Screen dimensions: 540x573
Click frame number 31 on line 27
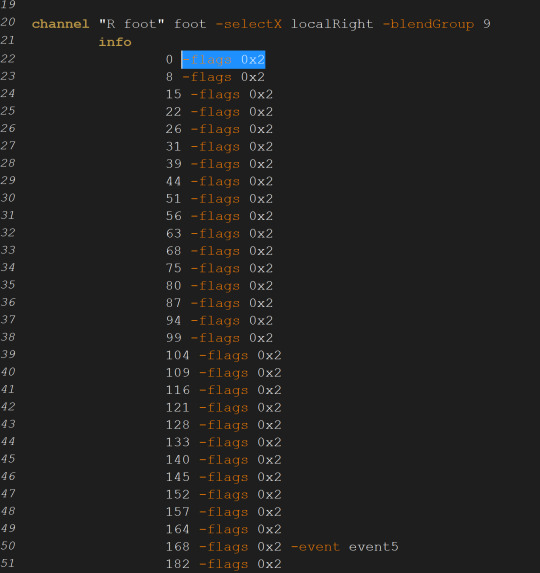tap(174, 147)
